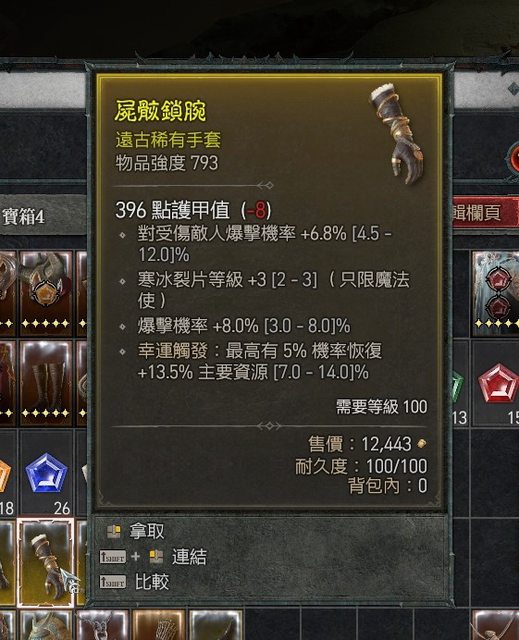Select the armor item in the bottom row
Image resolution: width=519 pixels, height=640 pixels.
[159, 625]
